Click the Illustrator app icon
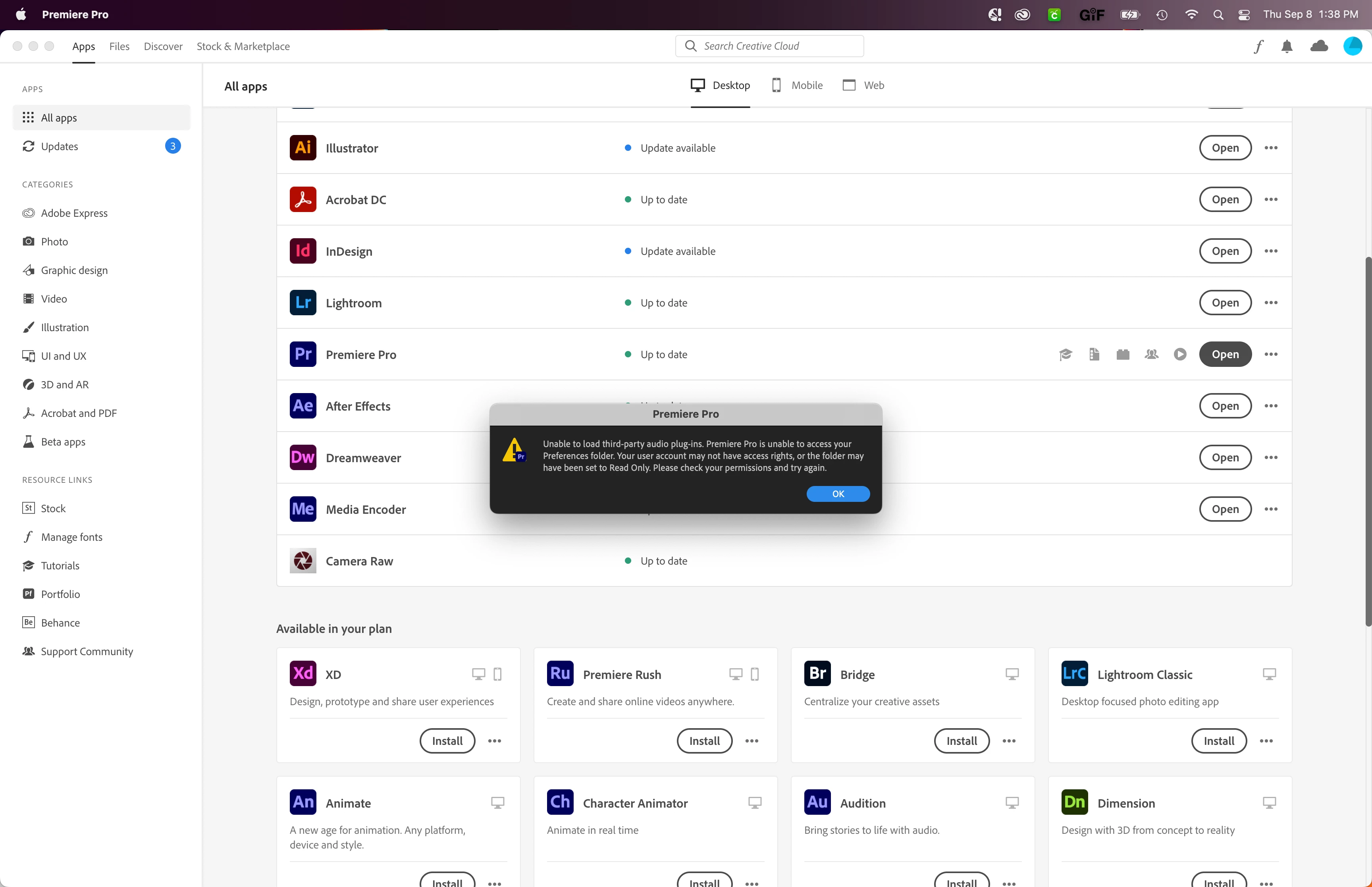 coord(303,148)
